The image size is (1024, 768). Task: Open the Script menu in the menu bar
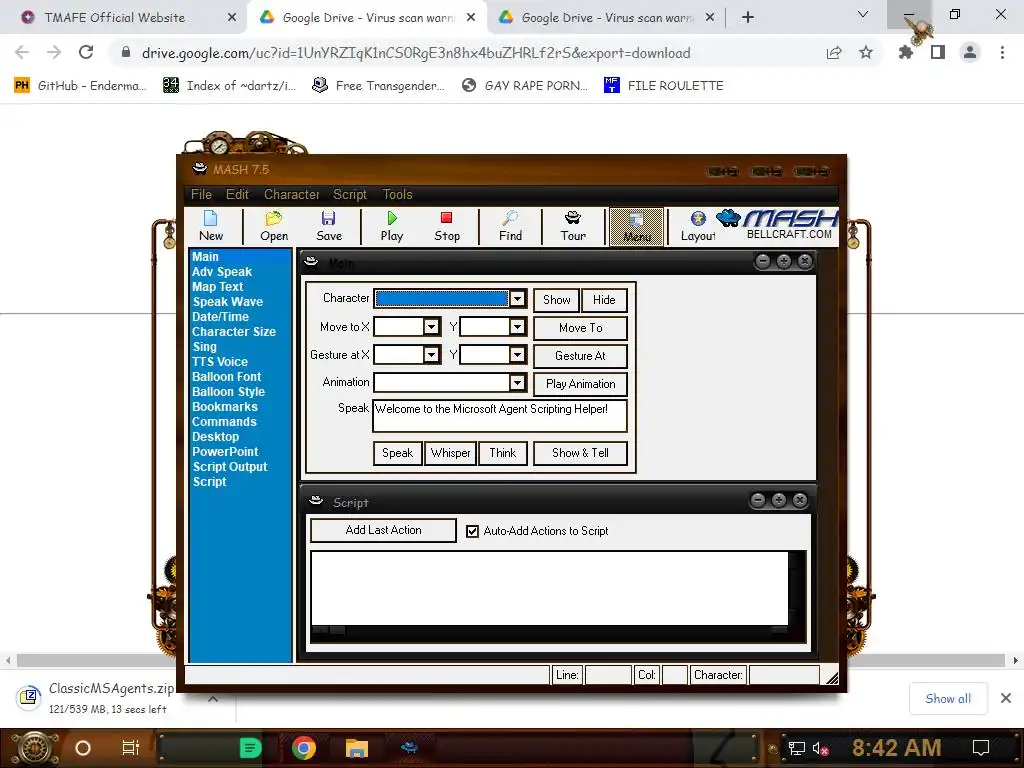(350, 195)
